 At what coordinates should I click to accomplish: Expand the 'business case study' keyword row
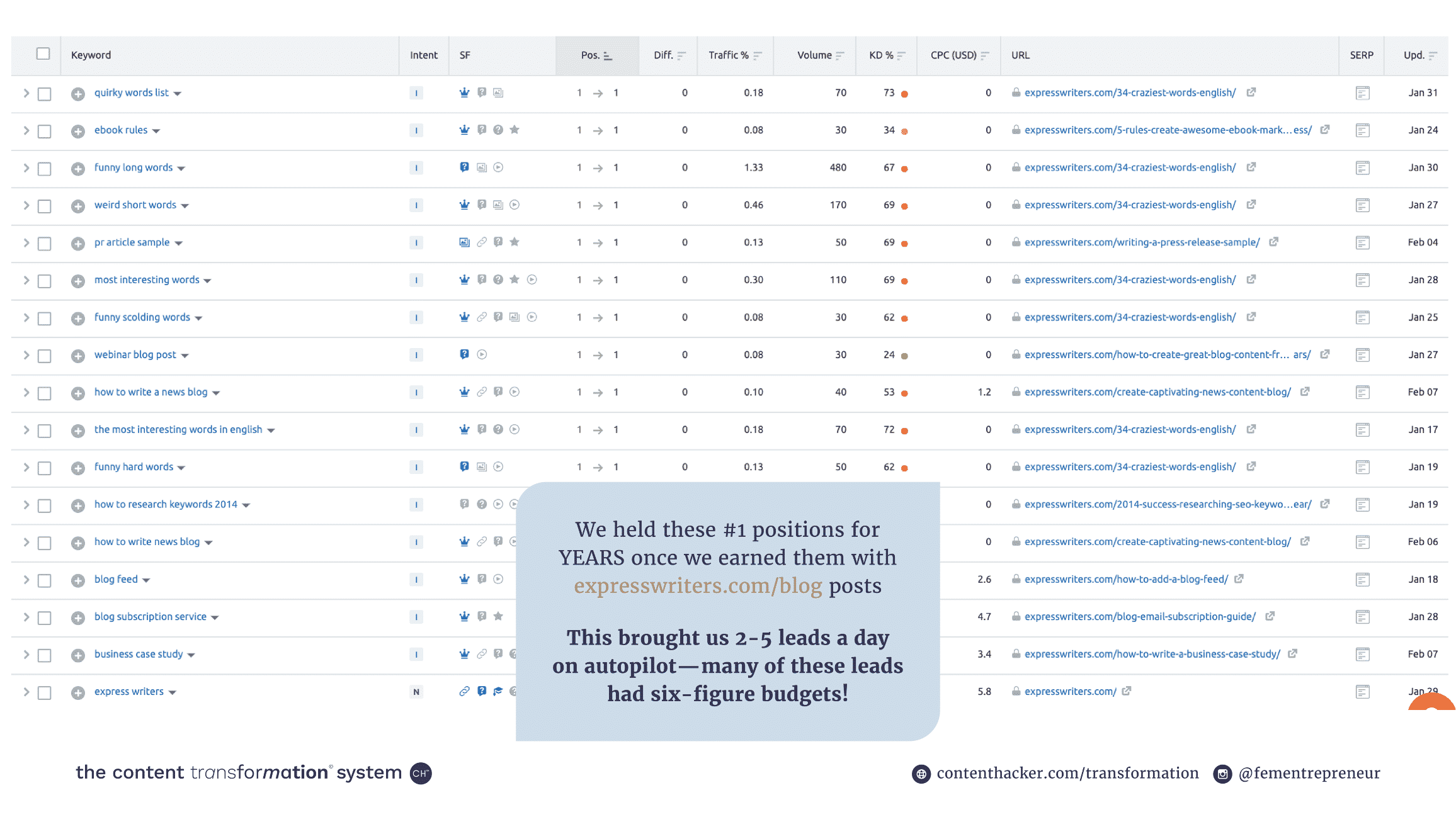[x=26, y=653]
